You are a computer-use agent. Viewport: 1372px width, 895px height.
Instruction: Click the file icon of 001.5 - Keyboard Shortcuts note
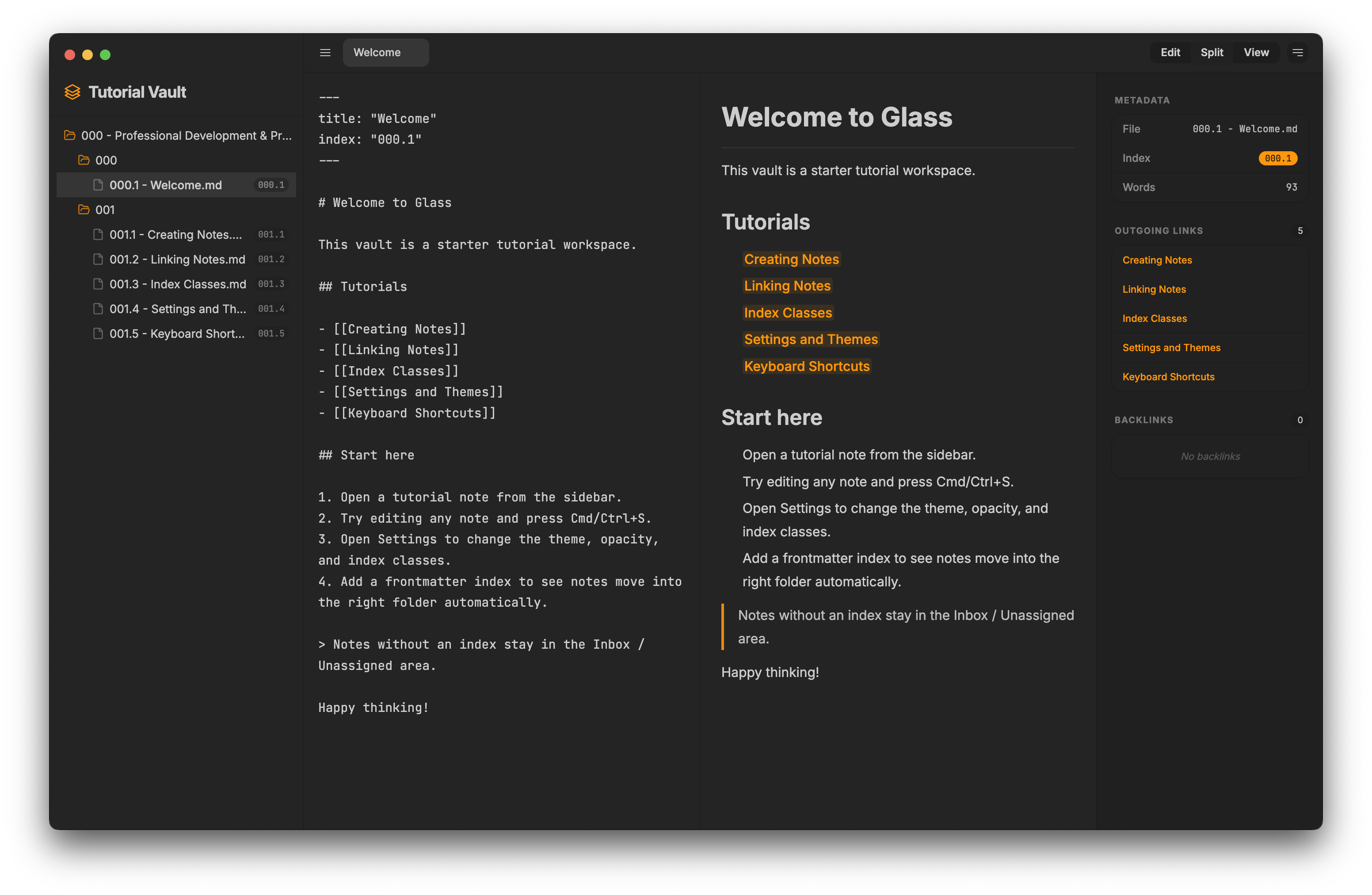98,334
